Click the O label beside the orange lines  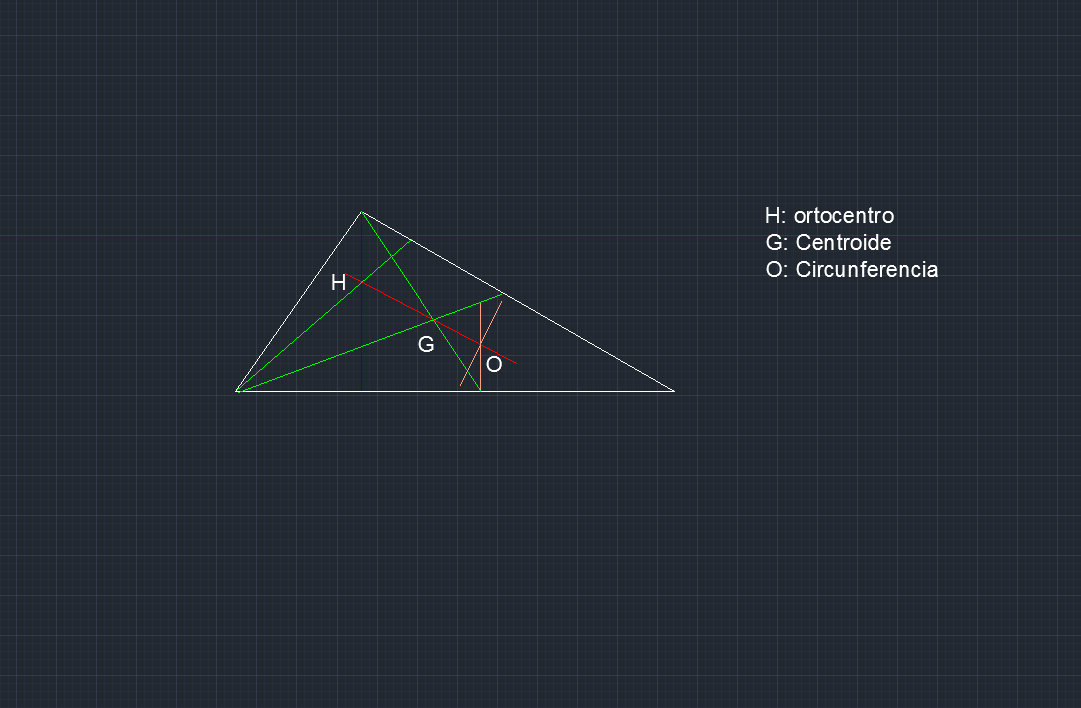(494, 365)
